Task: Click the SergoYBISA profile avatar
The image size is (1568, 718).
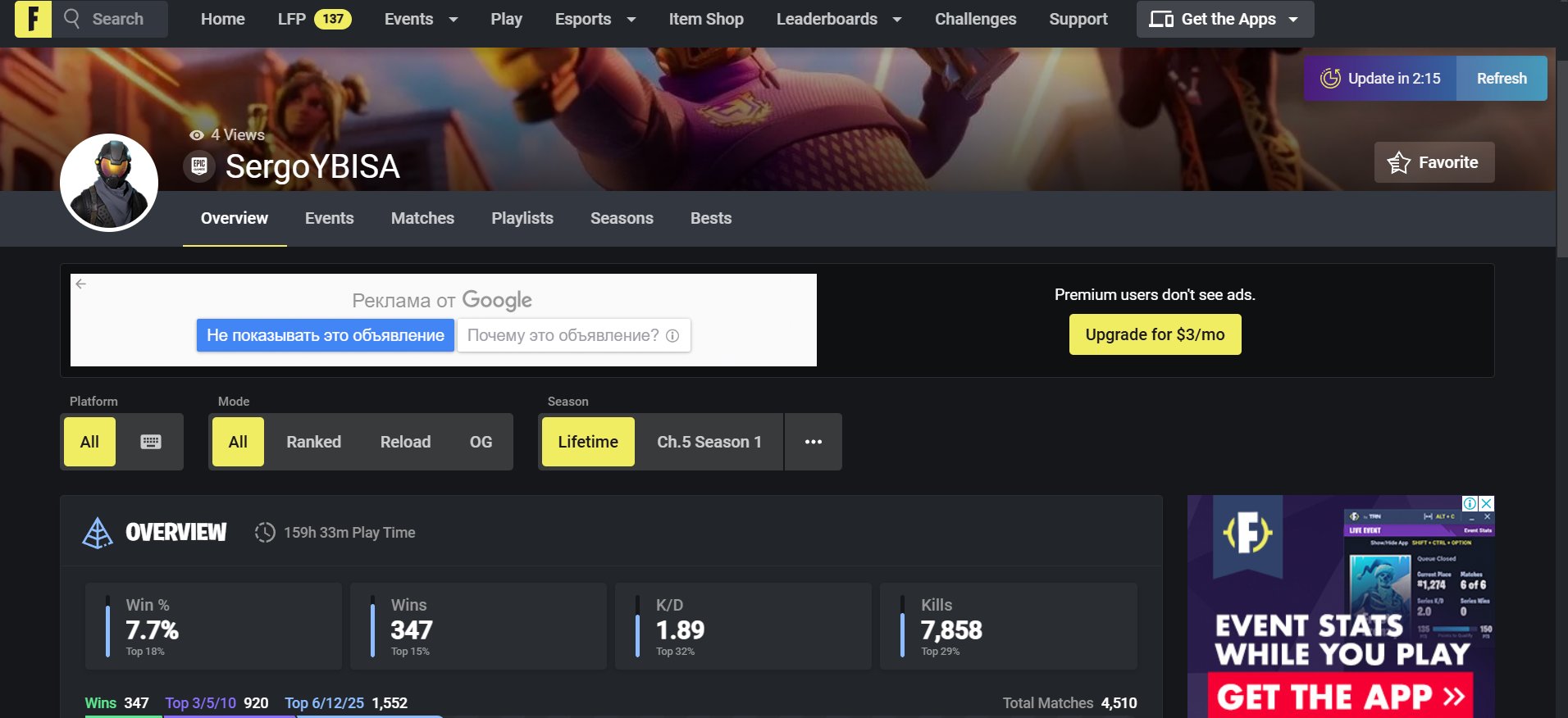Action: point(109,183)
